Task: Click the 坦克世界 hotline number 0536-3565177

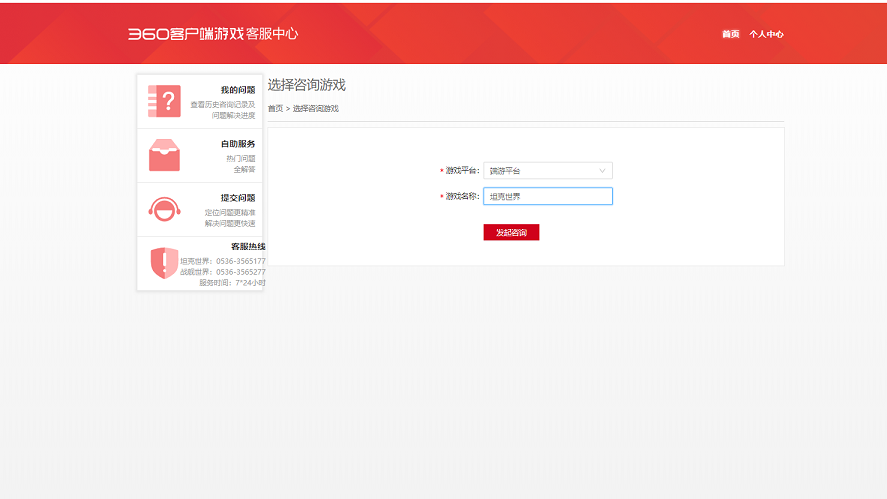Action: coord(240,261)
